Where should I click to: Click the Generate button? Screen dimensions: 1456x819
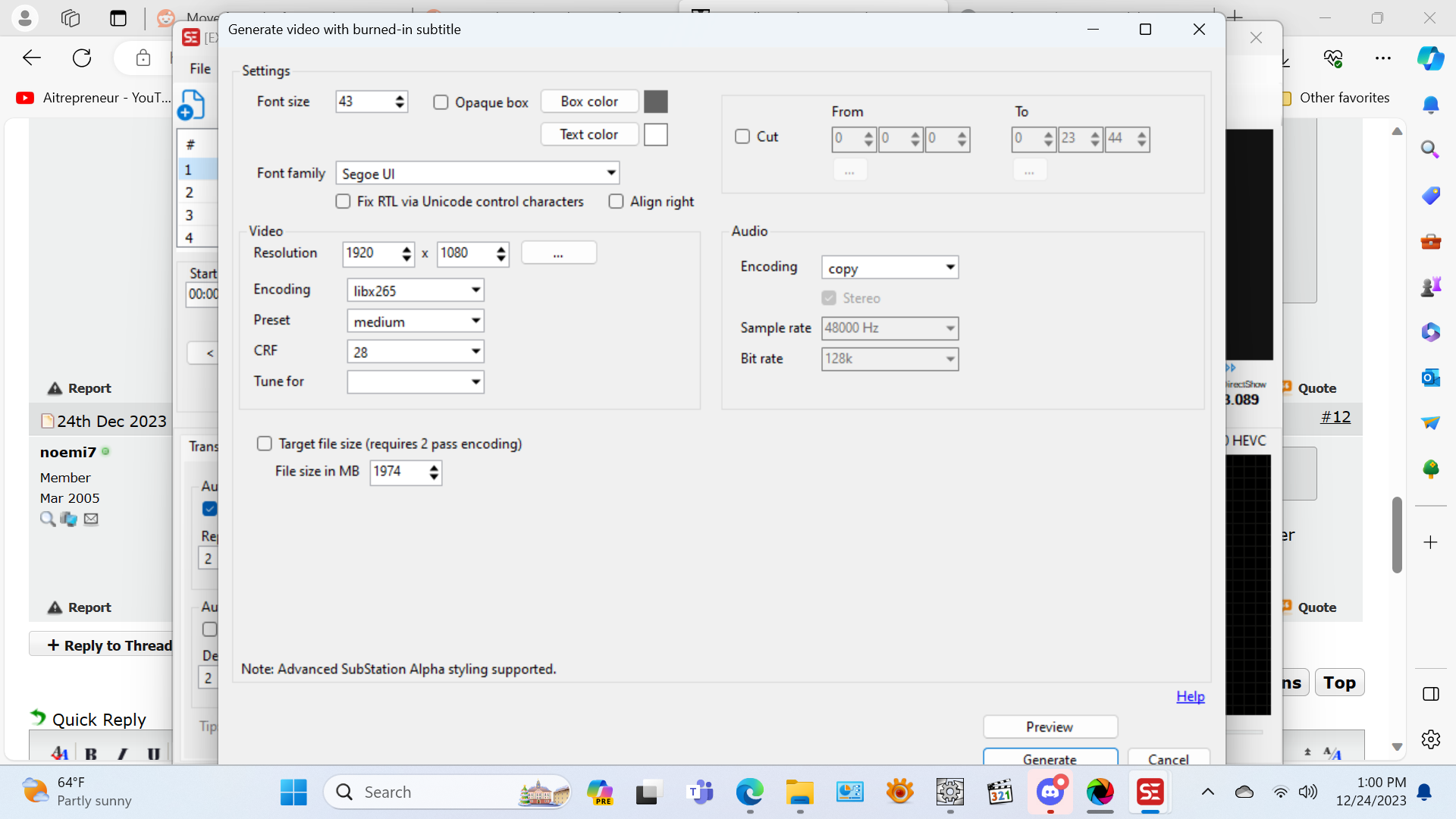click(1050, 758)
